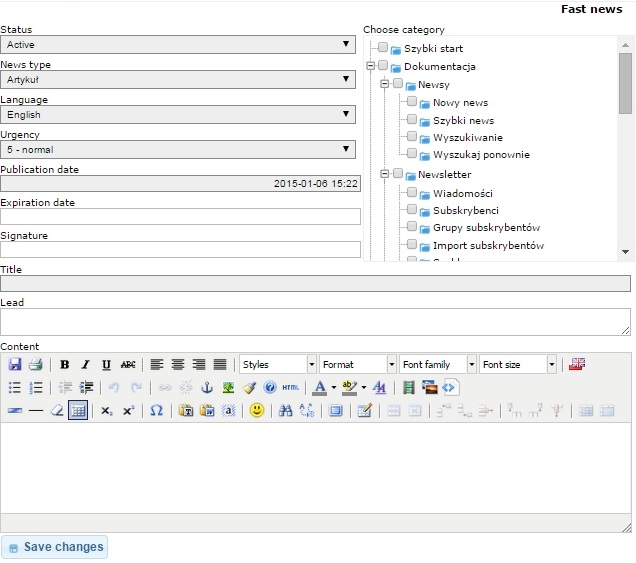This screenshot has width=636, height=563.
Task: Insert an ordered numbered list
Action: pos(36,388)
